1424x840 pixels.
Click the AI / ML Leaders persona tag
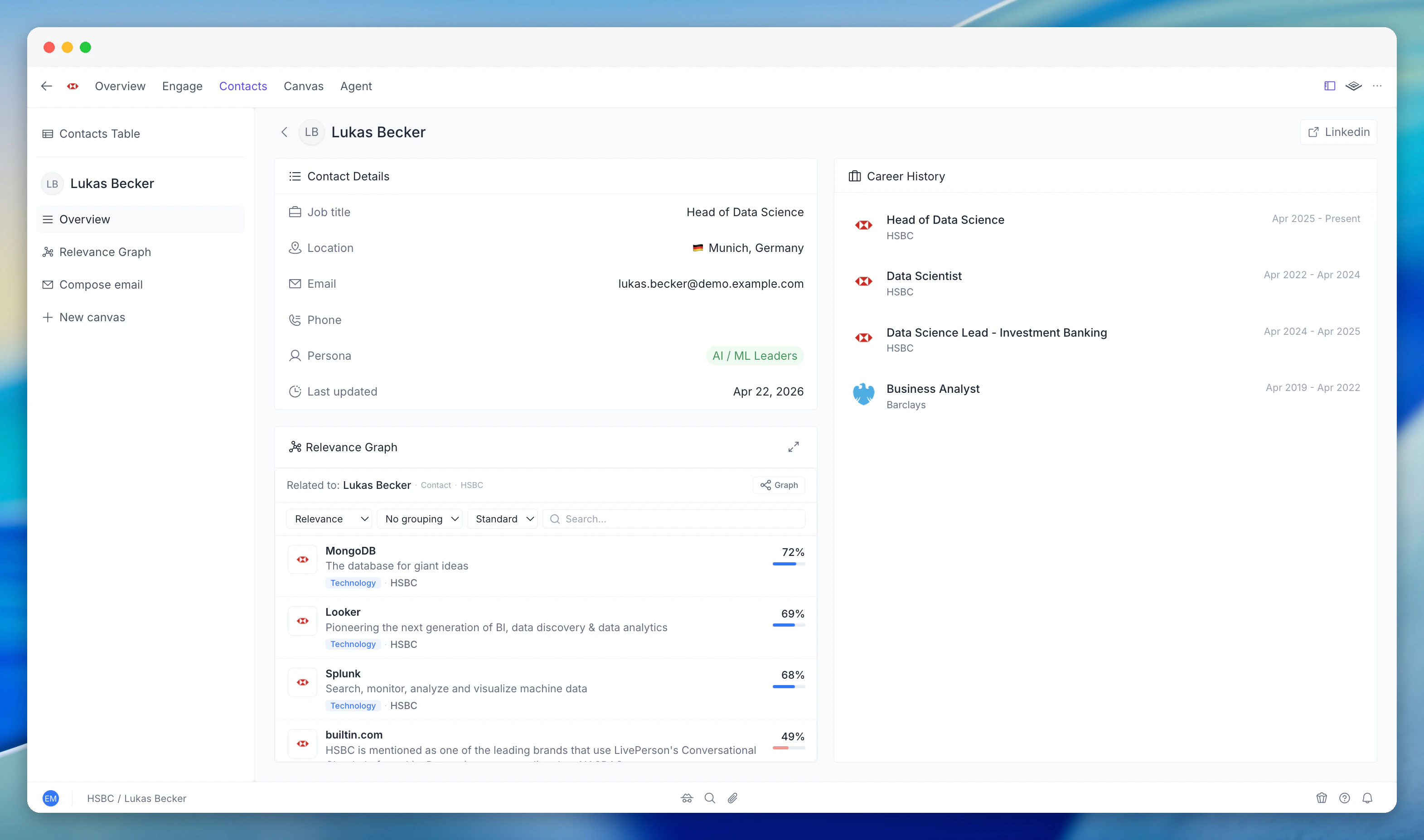point(755,356)
